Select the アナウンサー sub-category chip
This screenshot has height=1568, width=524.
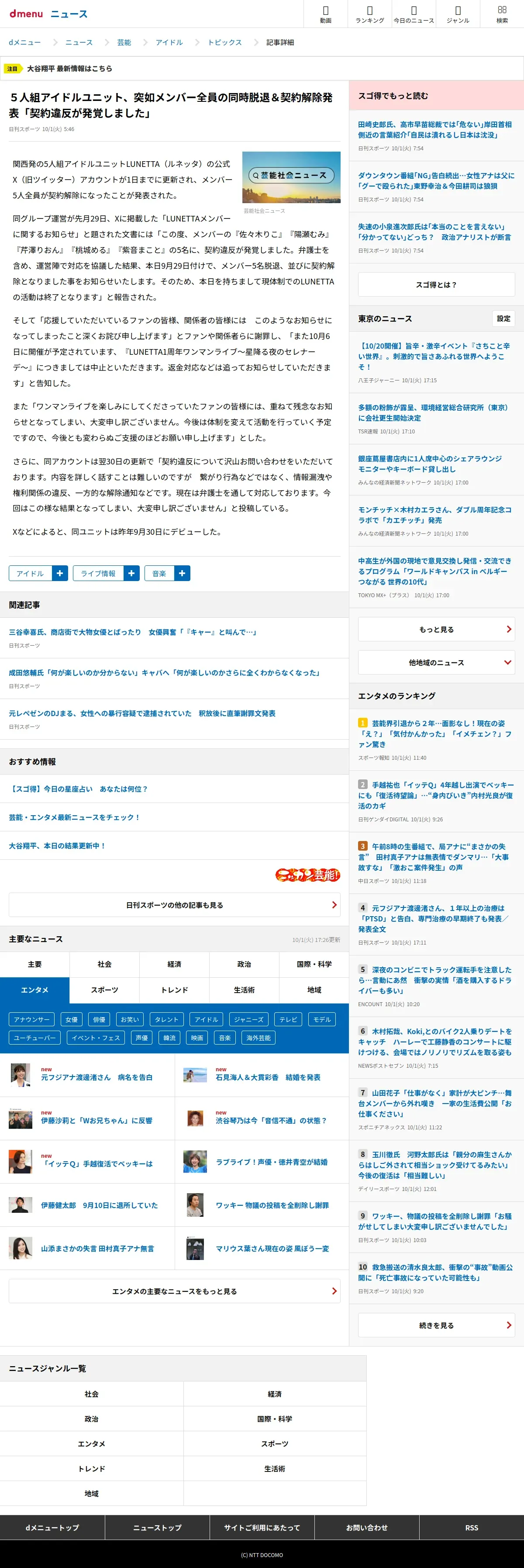31,1020
